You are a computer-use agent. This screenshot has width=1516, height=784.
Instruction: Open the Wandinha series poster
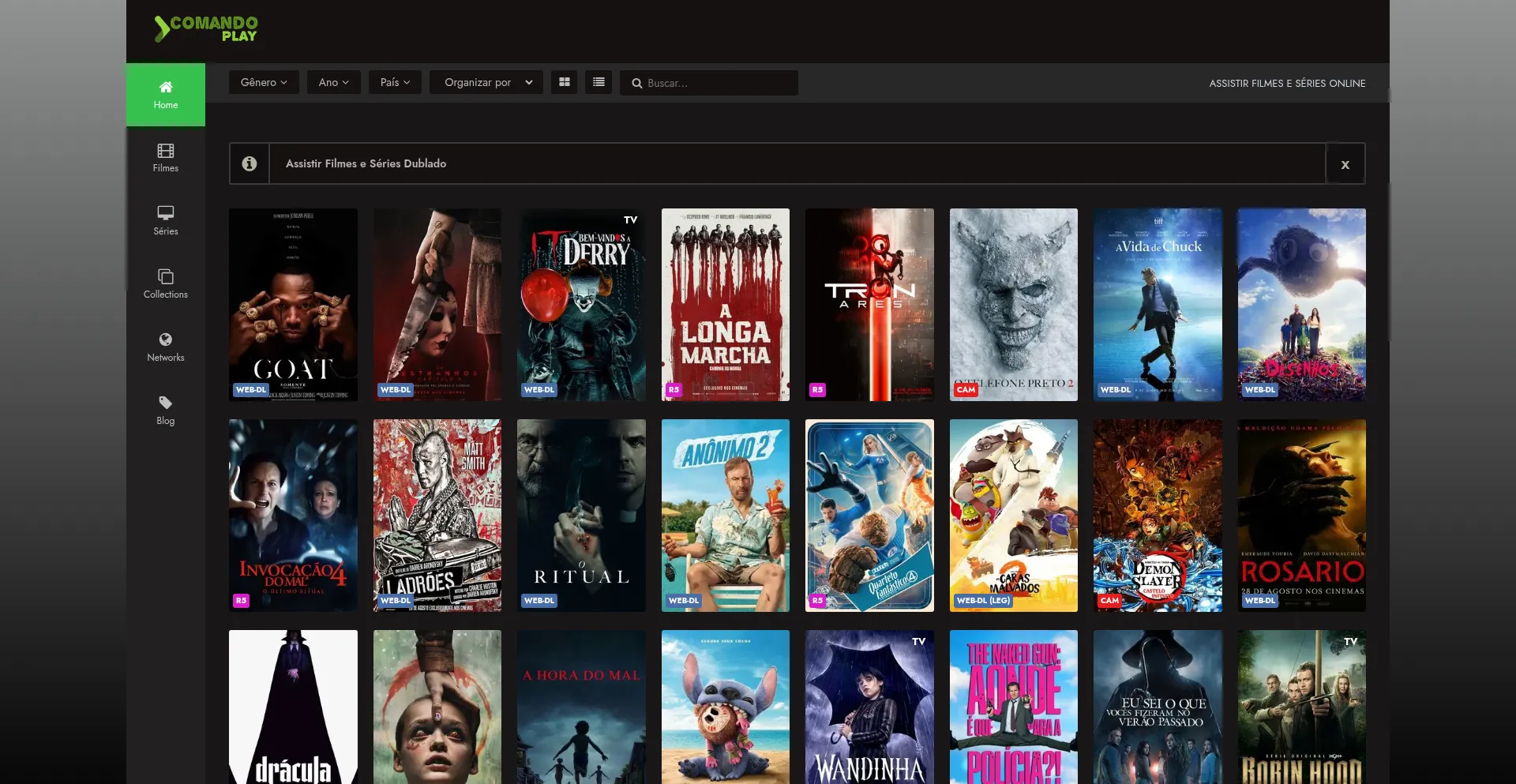869,707
